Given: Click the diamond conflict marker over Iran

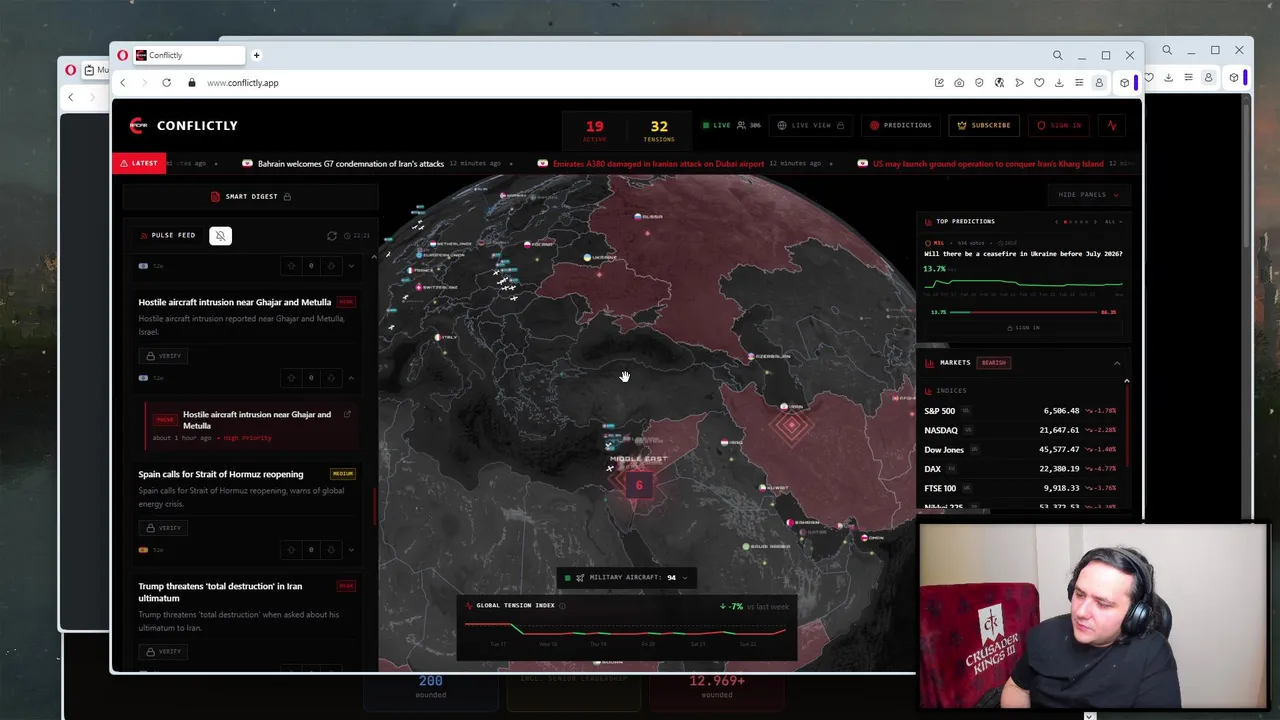Looking at the screenshot, I should [x=792, y=426].
